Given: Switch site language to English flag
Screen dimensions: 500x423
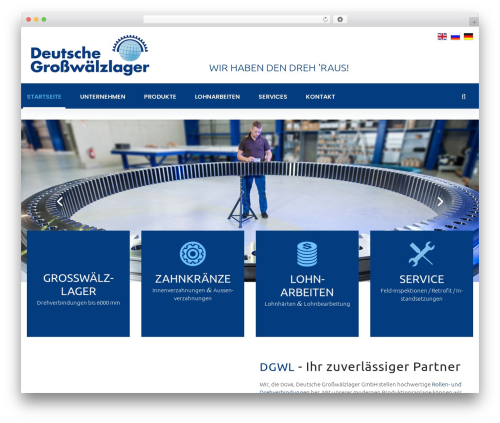Looking at the screenshot, I should click(x=442, y=36).
